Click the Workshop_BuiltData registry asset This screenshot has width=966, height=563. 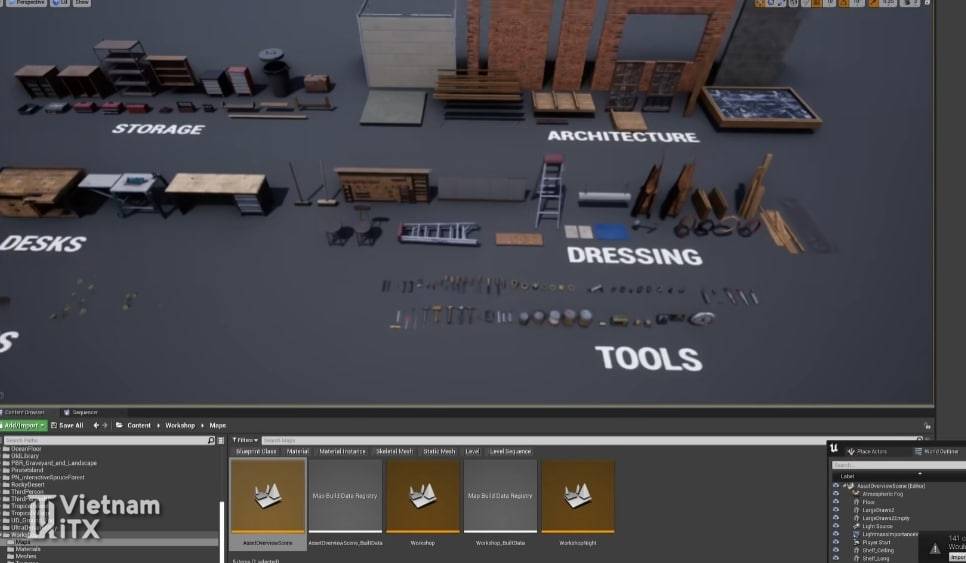point(500,496)
